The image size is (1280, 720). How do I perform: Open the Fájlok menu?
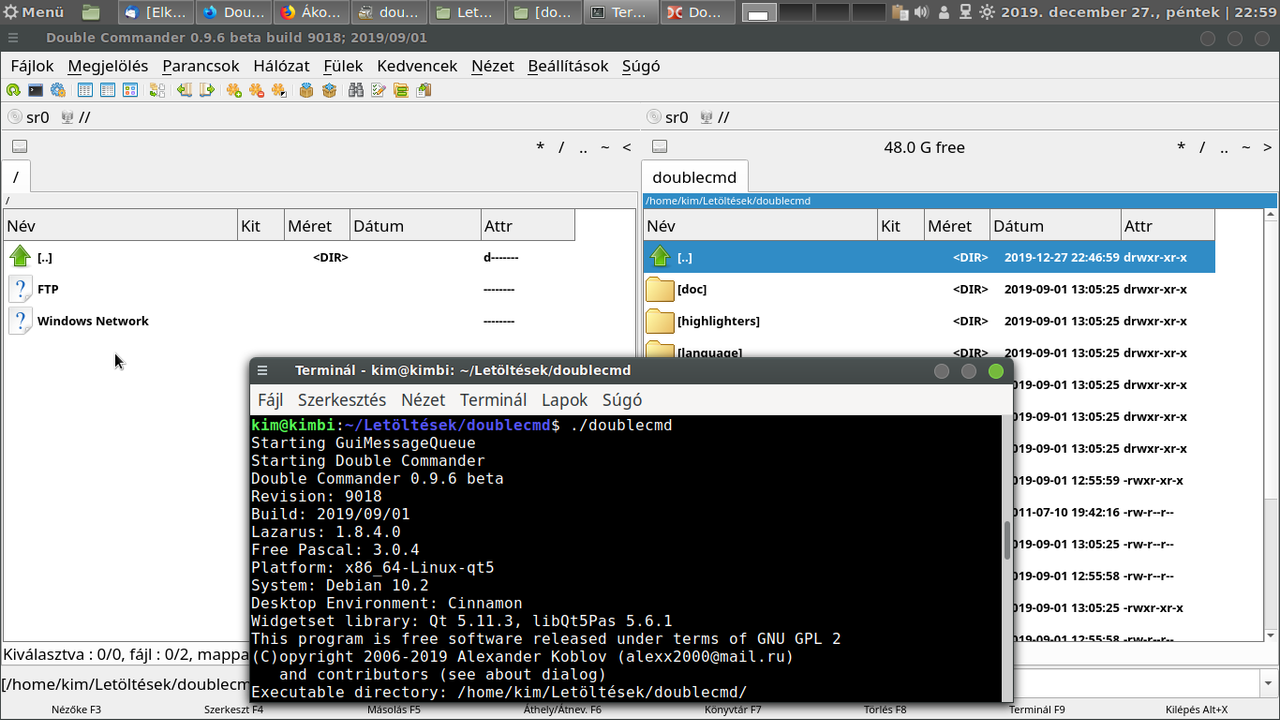32,66
